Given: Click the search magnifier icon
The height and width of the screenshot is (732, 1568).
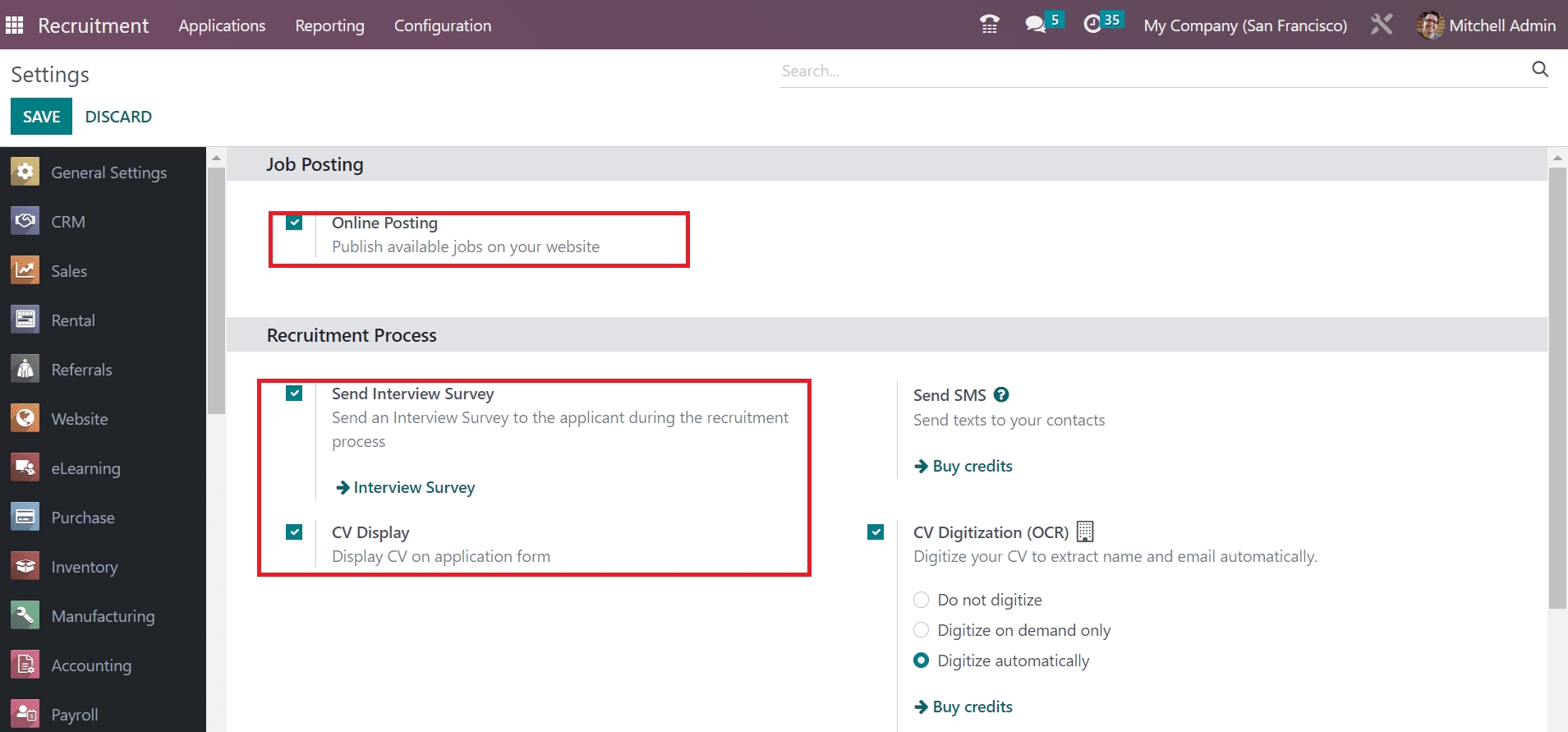Looking at the screenshot, I should point(1539,70).
